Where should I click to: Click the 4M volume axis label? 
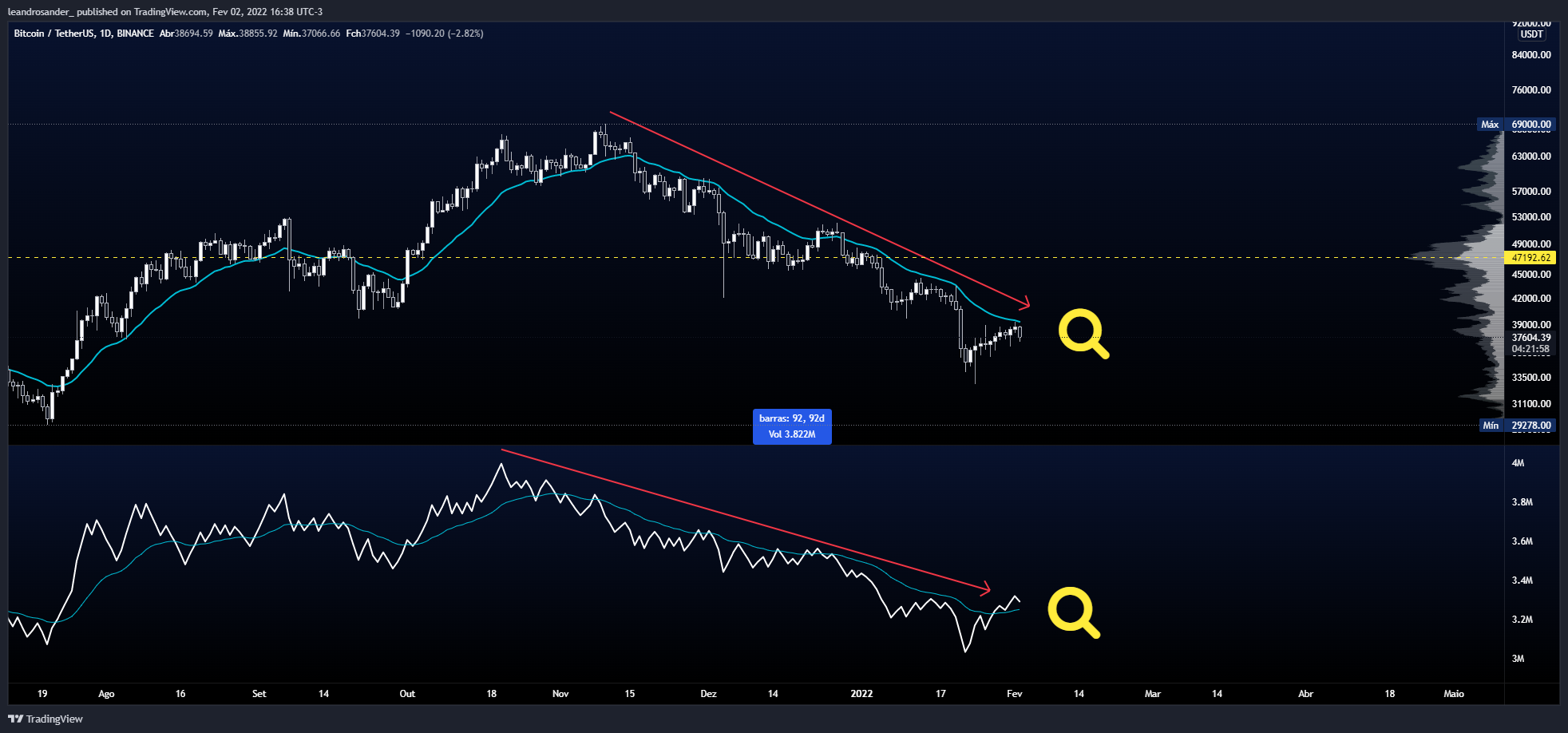(1518, 463)
